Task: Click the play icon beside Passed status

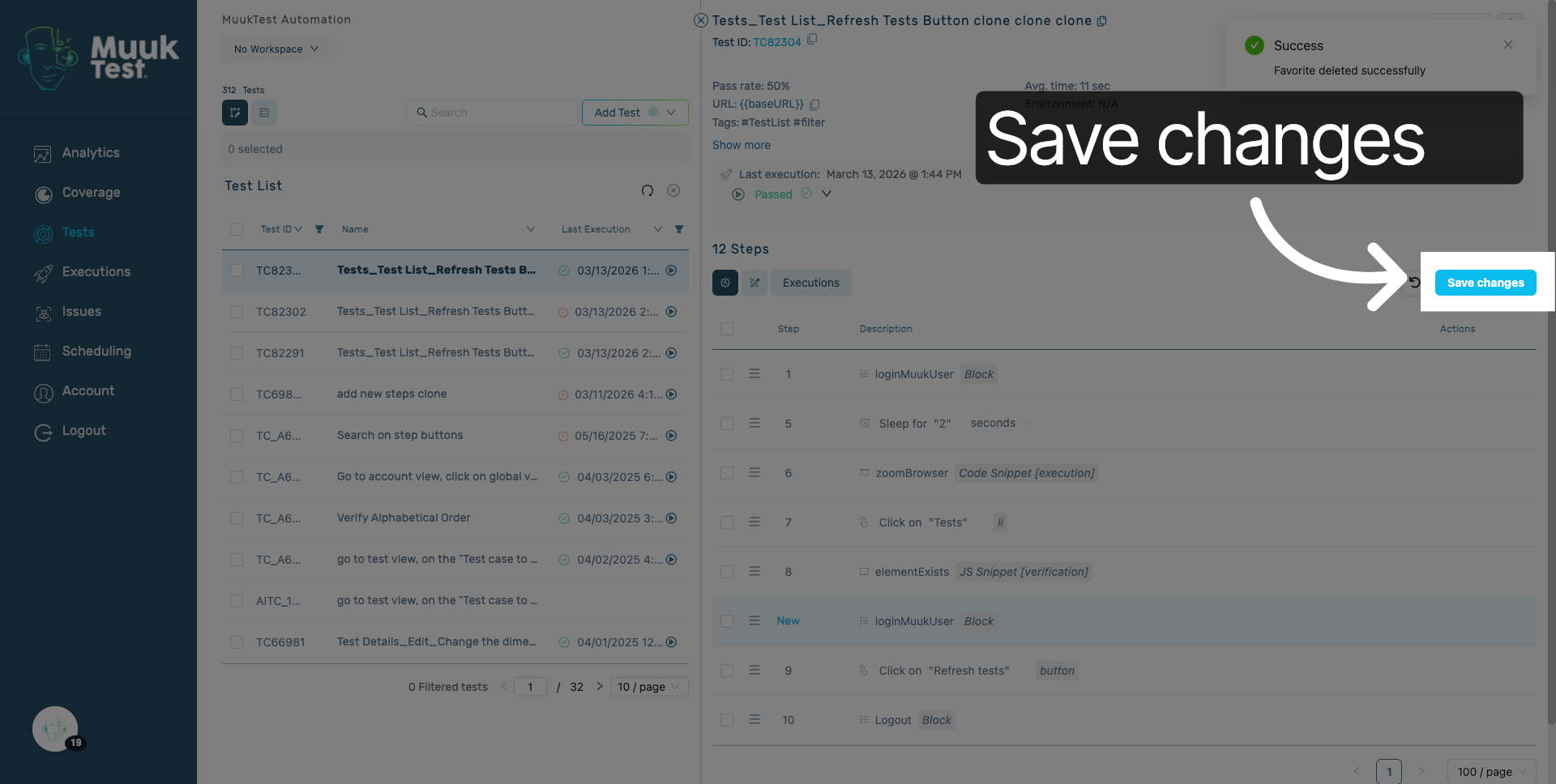Action: (x=738, y=194)
